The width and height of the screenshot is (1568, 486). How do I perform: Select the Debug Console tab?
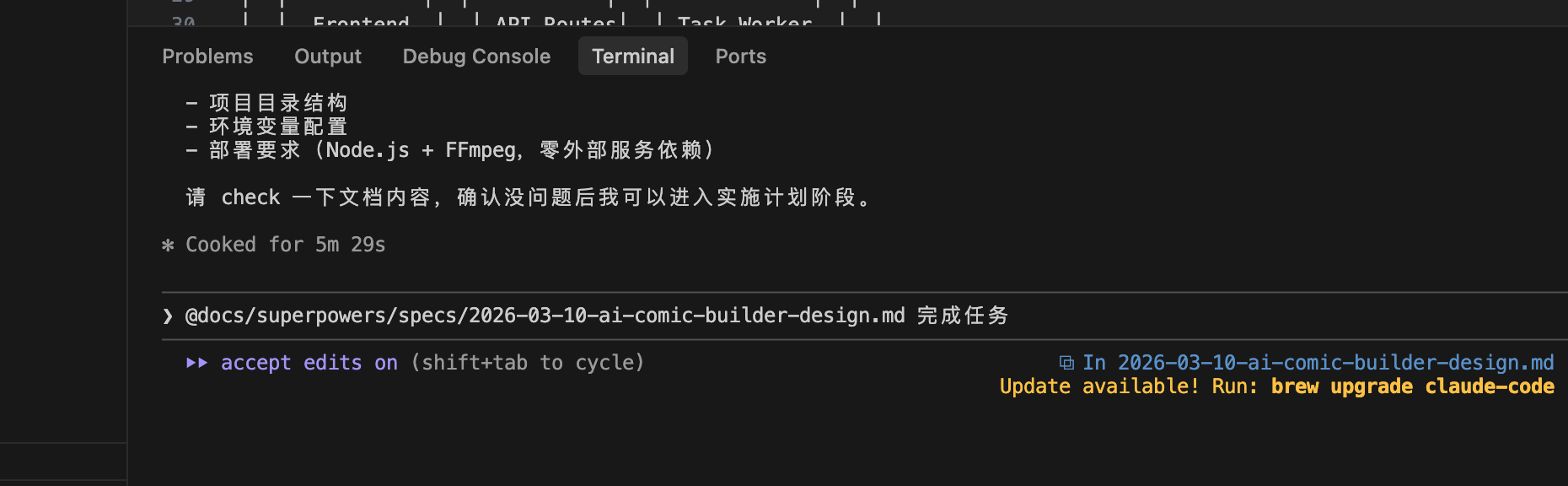476,57
